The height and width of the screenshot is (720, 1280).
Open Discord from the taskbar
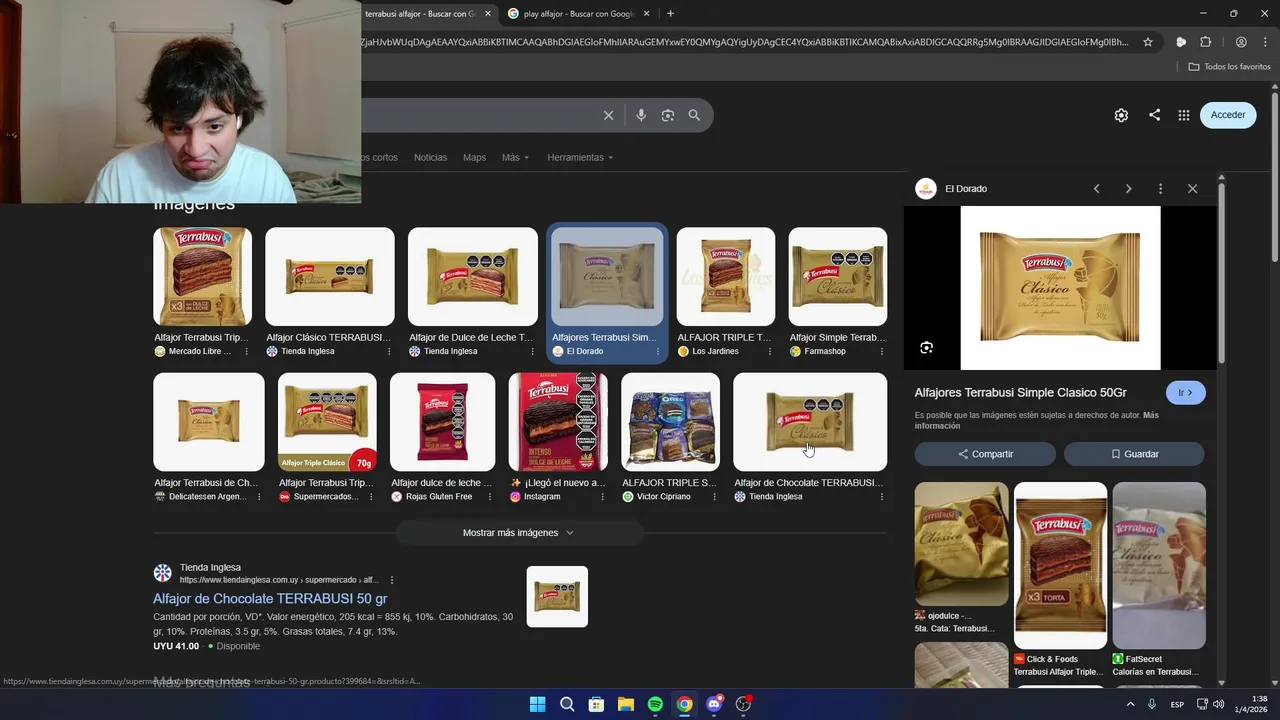(x=714, y=704)
